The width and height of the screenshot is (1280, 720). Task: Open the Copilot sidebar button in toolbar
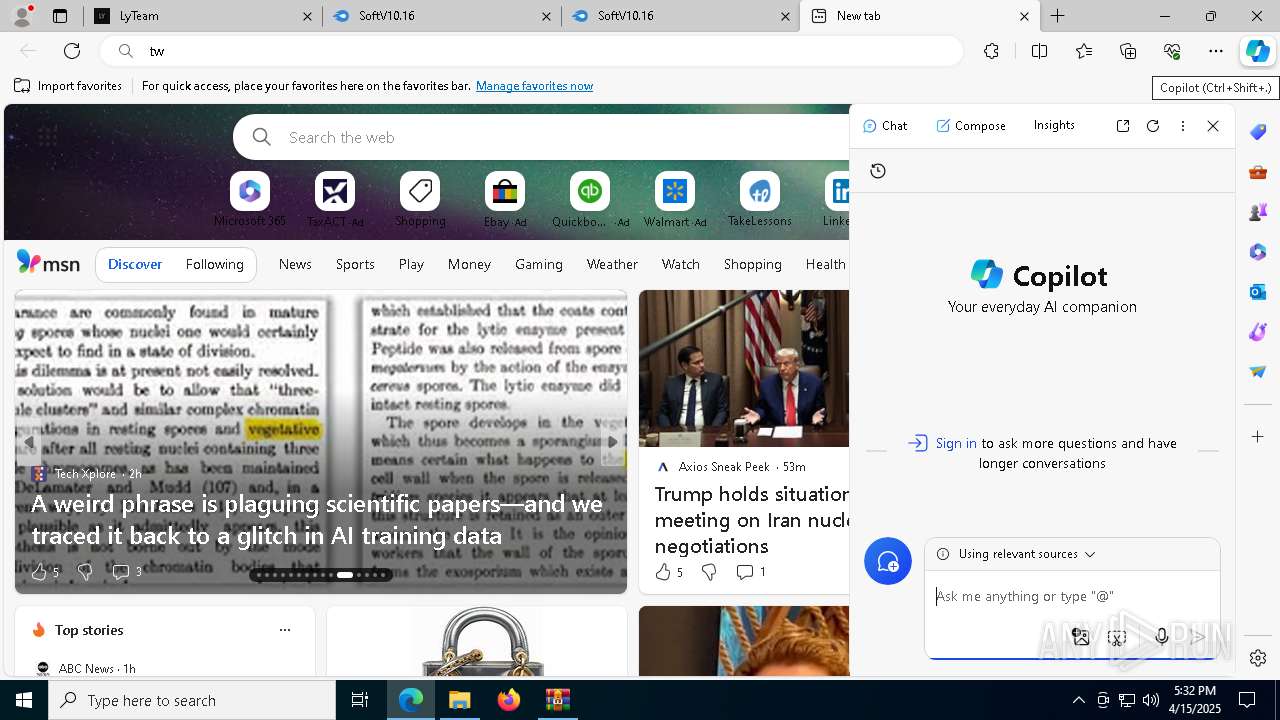point(1257,51)
